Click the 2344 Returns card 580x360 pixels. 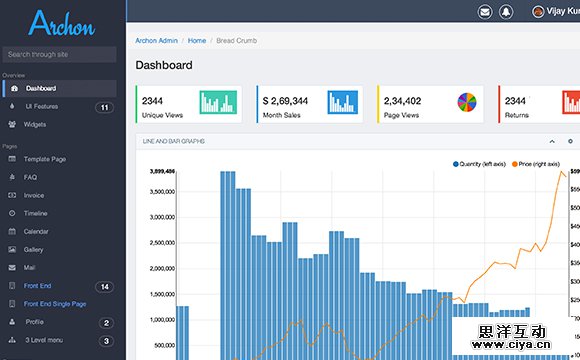539,104
